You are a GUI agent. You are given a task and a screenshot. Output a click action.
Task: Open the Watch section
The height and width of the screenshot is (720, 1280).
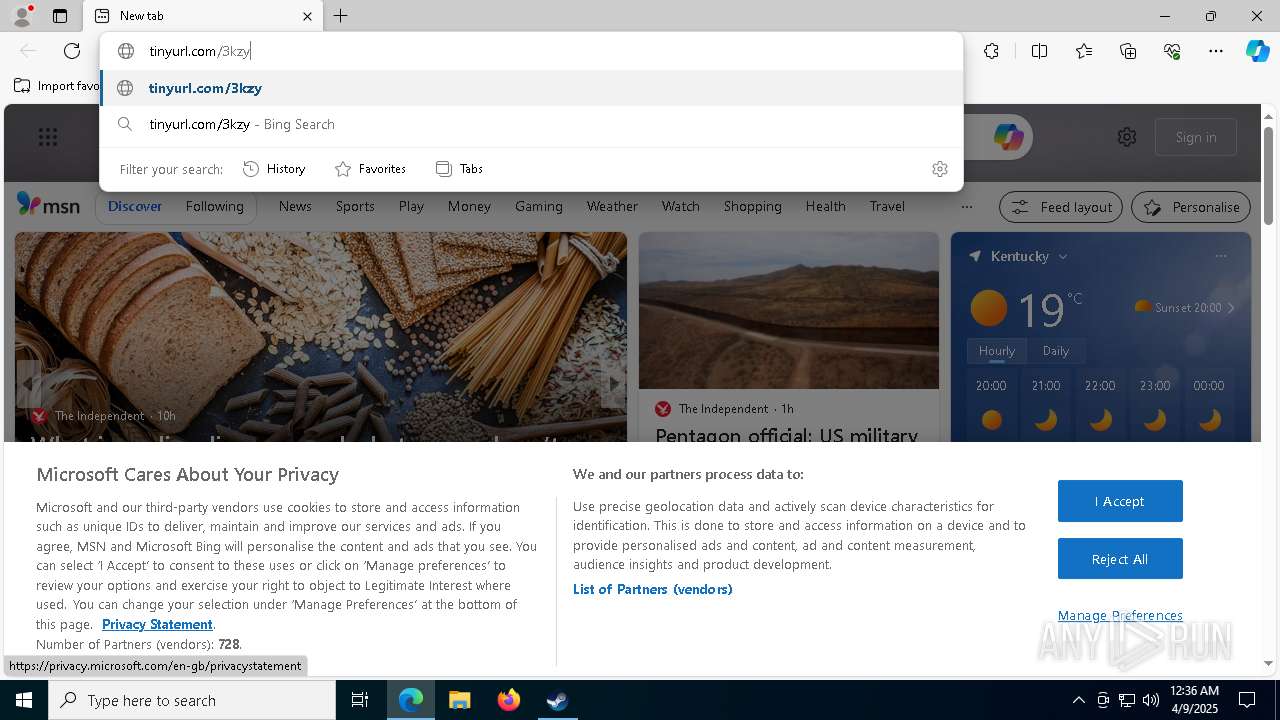point(680,206)
